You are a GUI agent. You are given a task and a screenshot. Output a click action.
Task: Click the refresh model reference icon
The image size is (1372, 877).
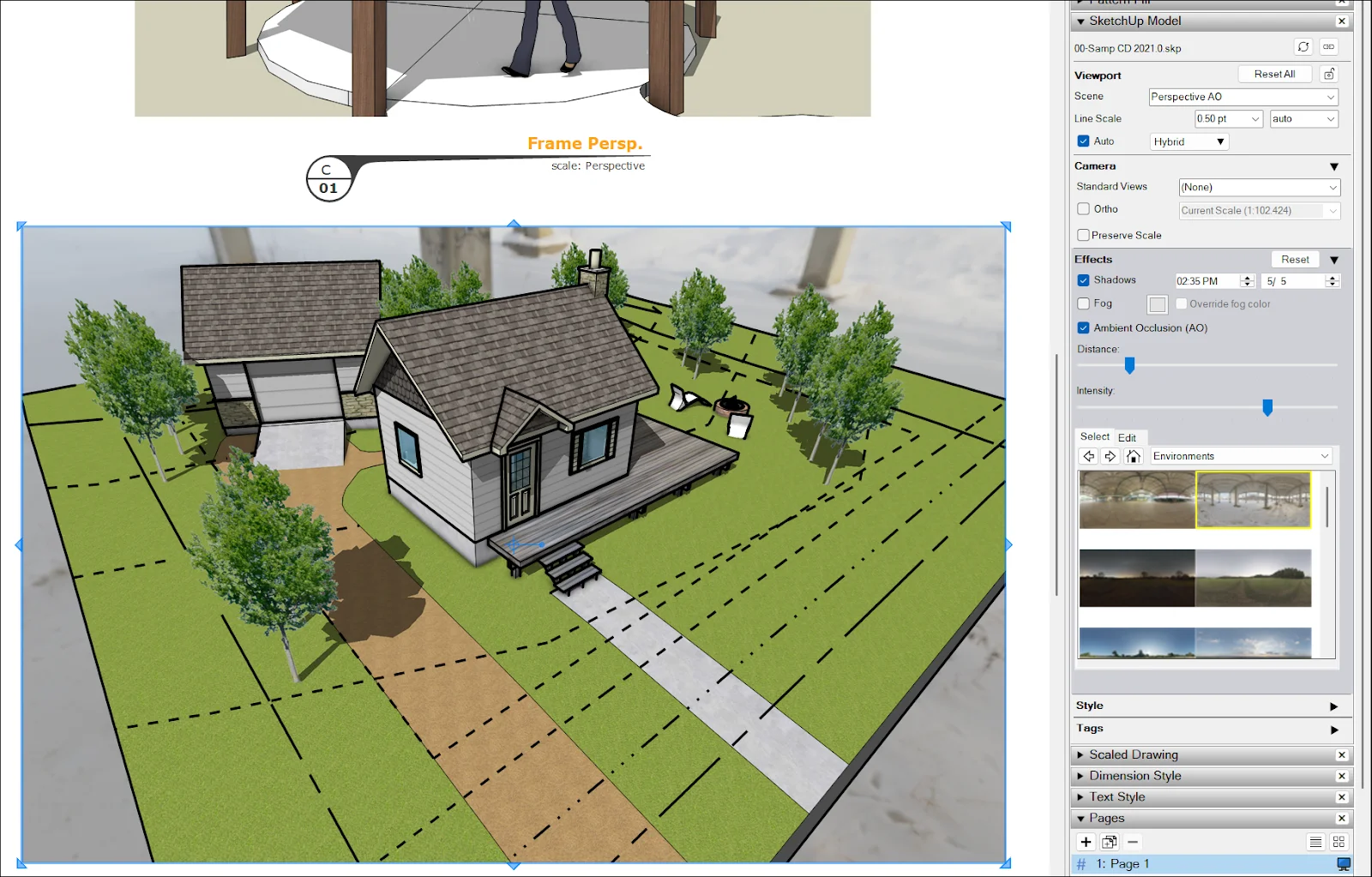click(1303, 47)
